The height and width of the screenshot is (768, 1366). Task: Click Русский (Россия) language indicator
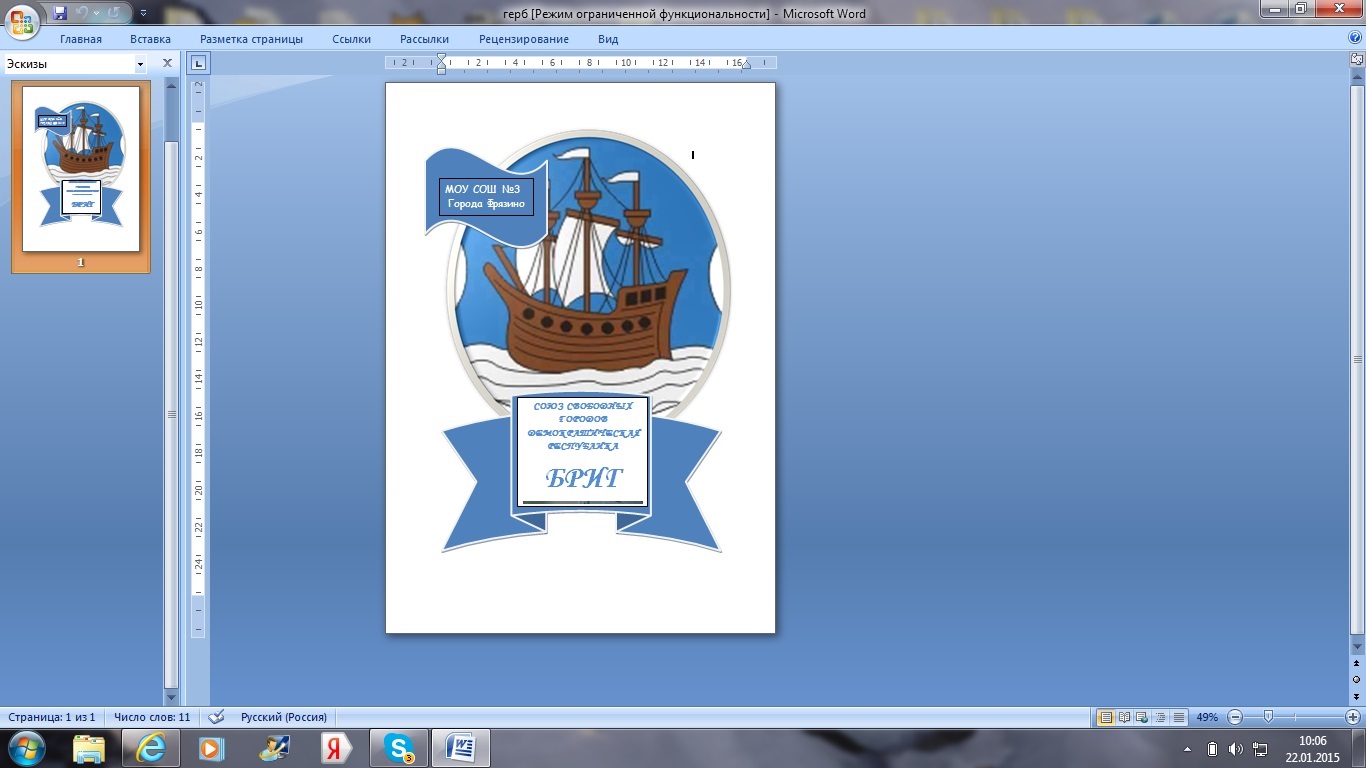click(x=284, y=717)
